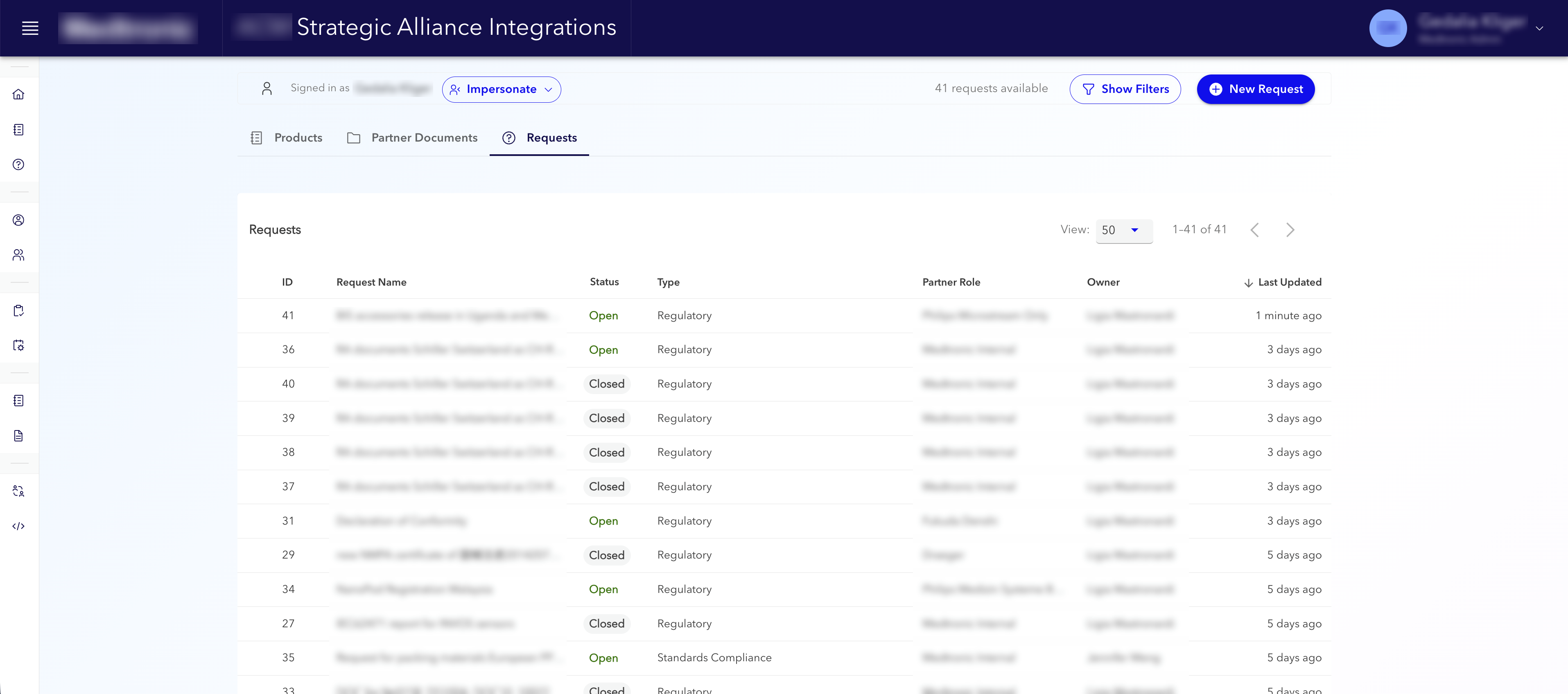1568x694 pixels.
Task: Open the Impersonate dropdown
Action: point(501,89)
